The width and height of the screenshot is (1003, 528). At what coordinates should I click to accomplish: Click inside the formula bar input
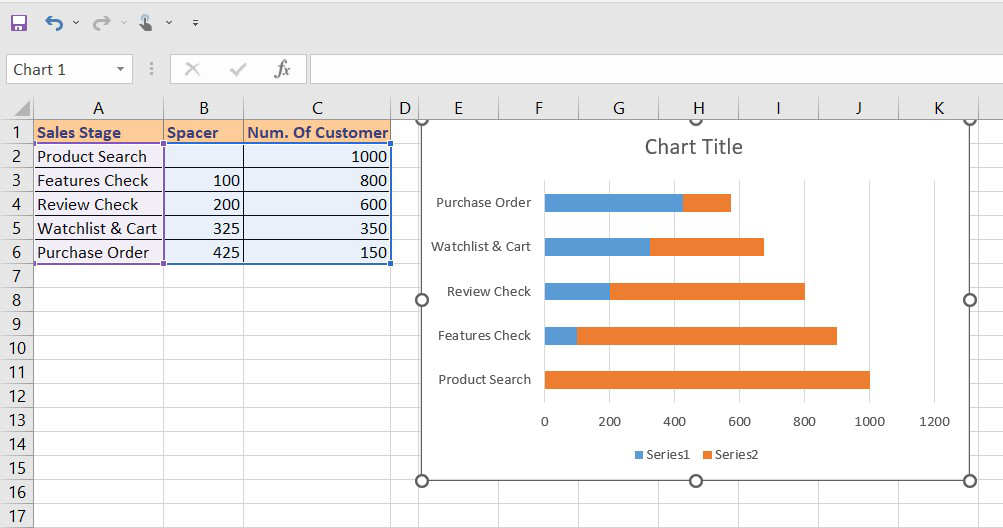(650, 69)
